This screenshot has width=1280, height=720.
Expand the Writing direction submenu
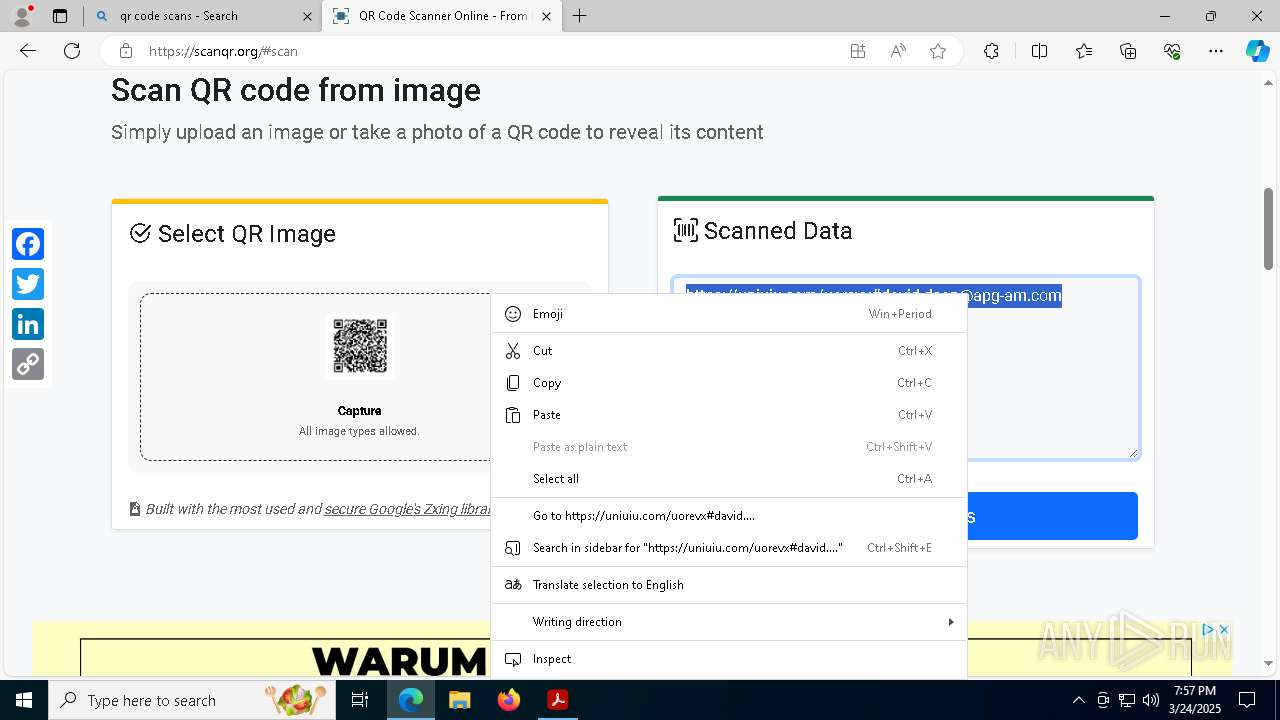tap(729, 622)
